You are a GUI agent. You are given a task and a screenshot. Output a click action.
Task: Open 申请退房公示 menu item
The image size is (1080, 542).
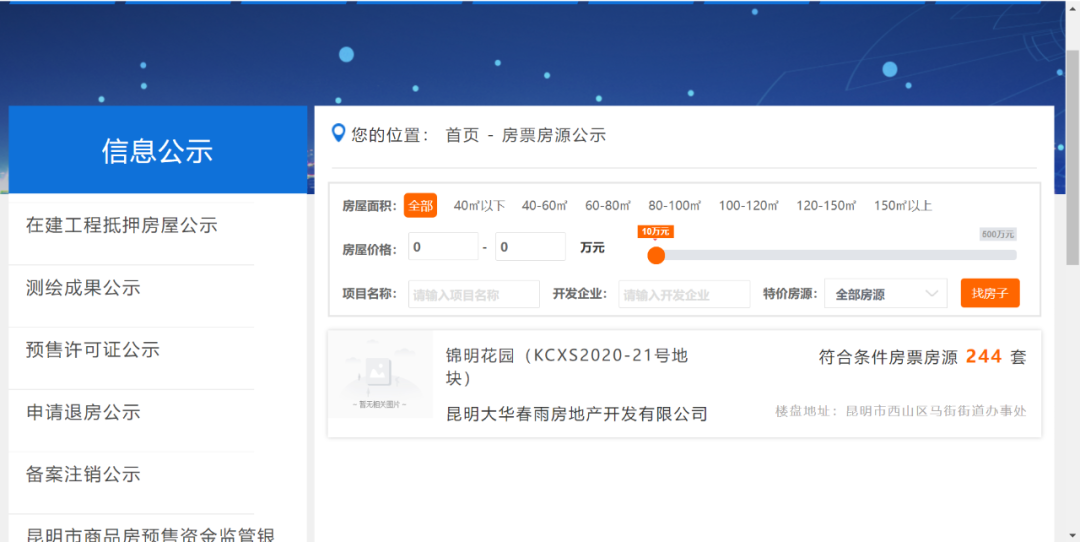click(83, 412)
